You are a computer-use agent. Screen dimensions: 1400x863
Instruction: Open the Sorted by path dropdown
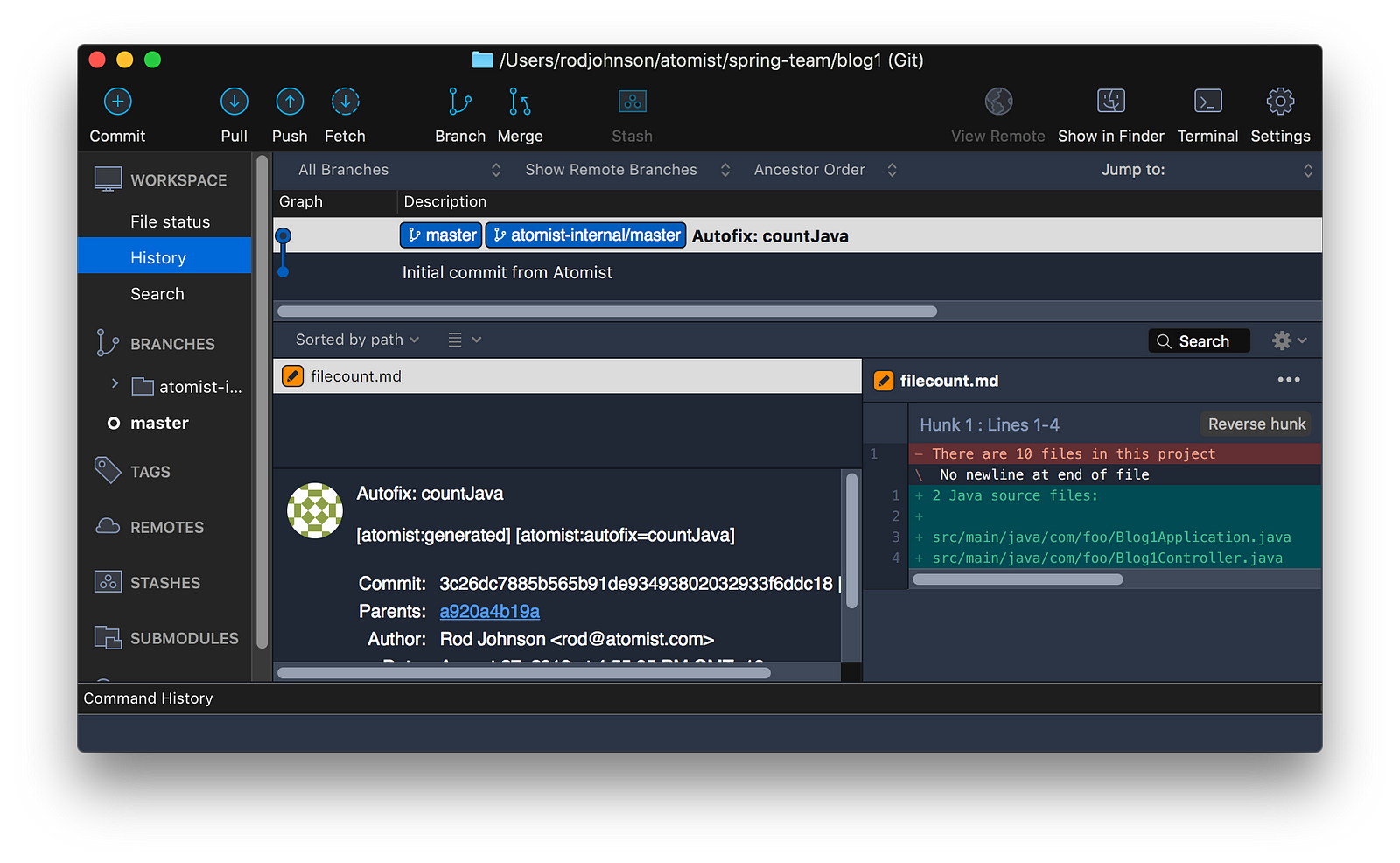357,340
